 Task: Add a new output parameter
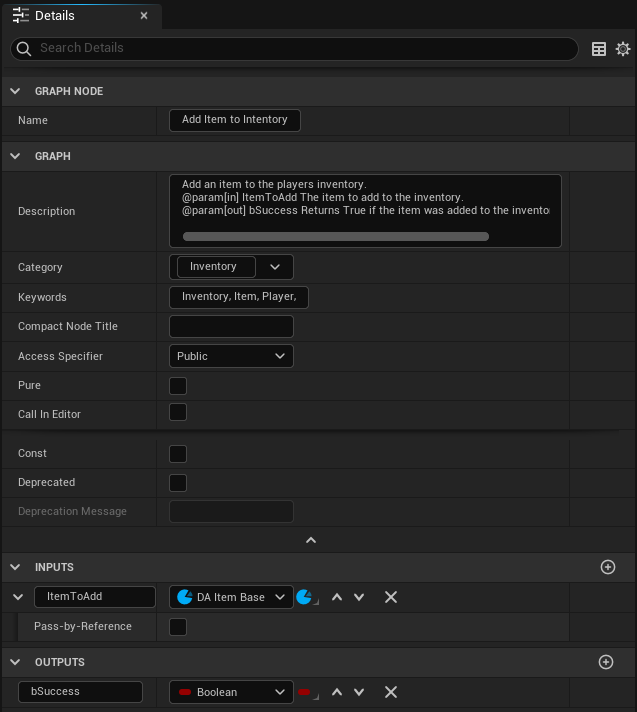(605, 662)
